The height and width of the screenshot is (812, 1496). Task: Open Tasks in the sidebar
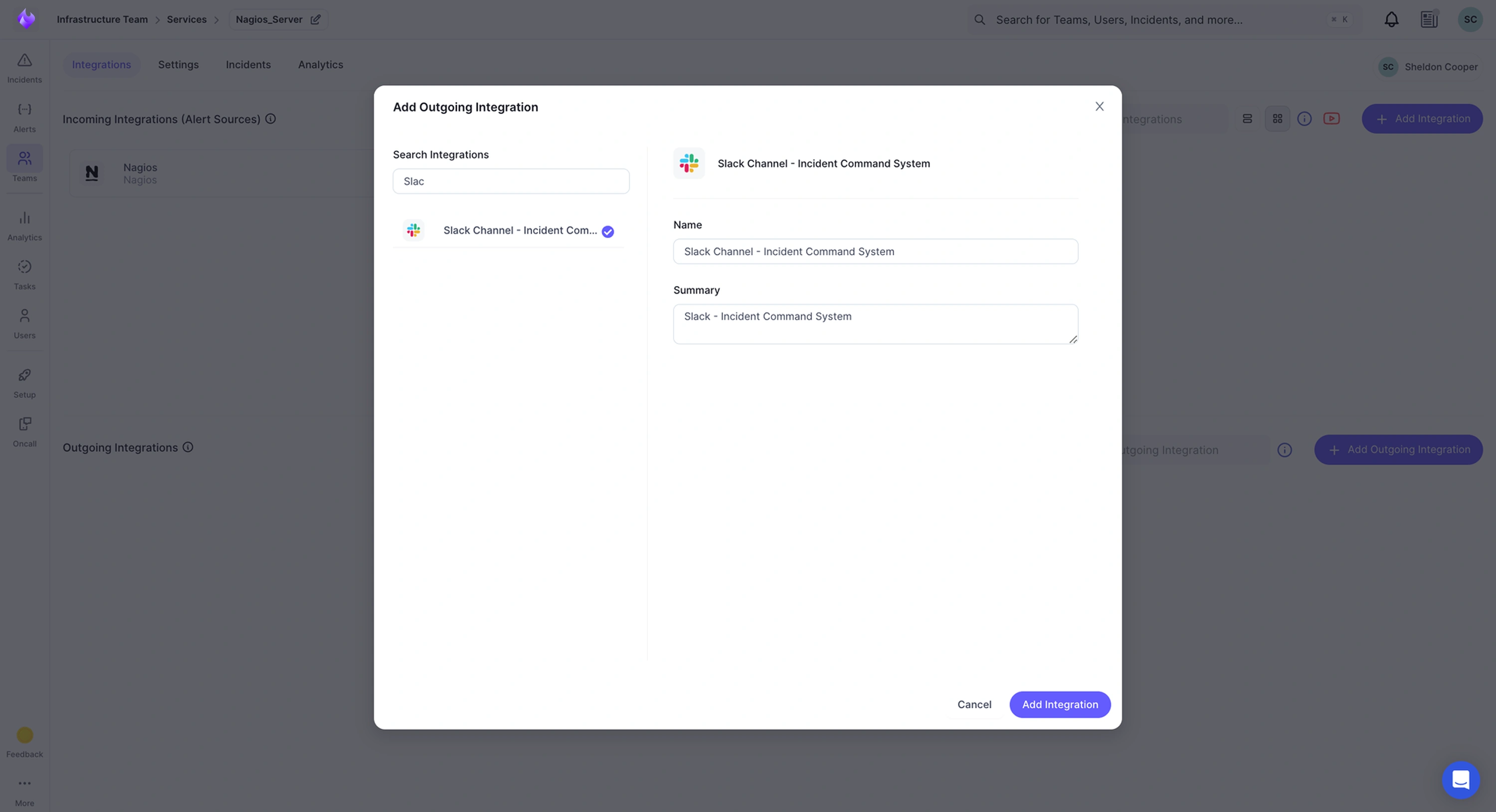(x=24, y=274)
